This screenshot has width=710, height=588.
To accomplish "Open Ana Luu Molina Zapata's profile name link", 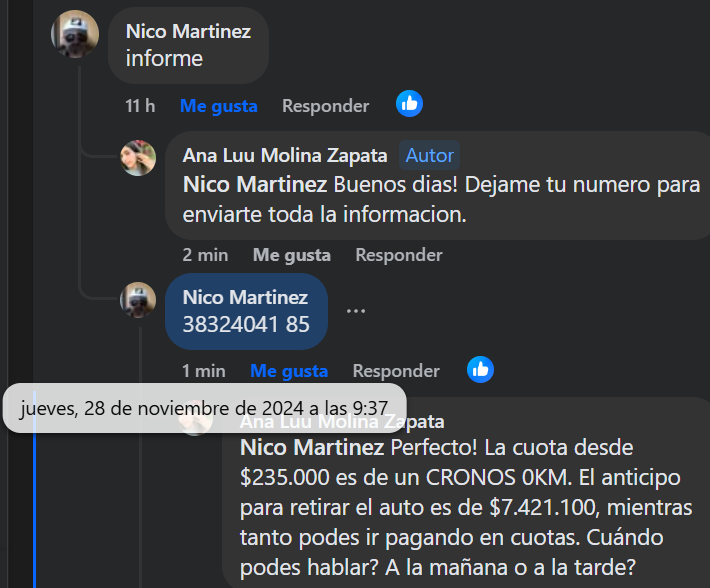I will (285, 155).
